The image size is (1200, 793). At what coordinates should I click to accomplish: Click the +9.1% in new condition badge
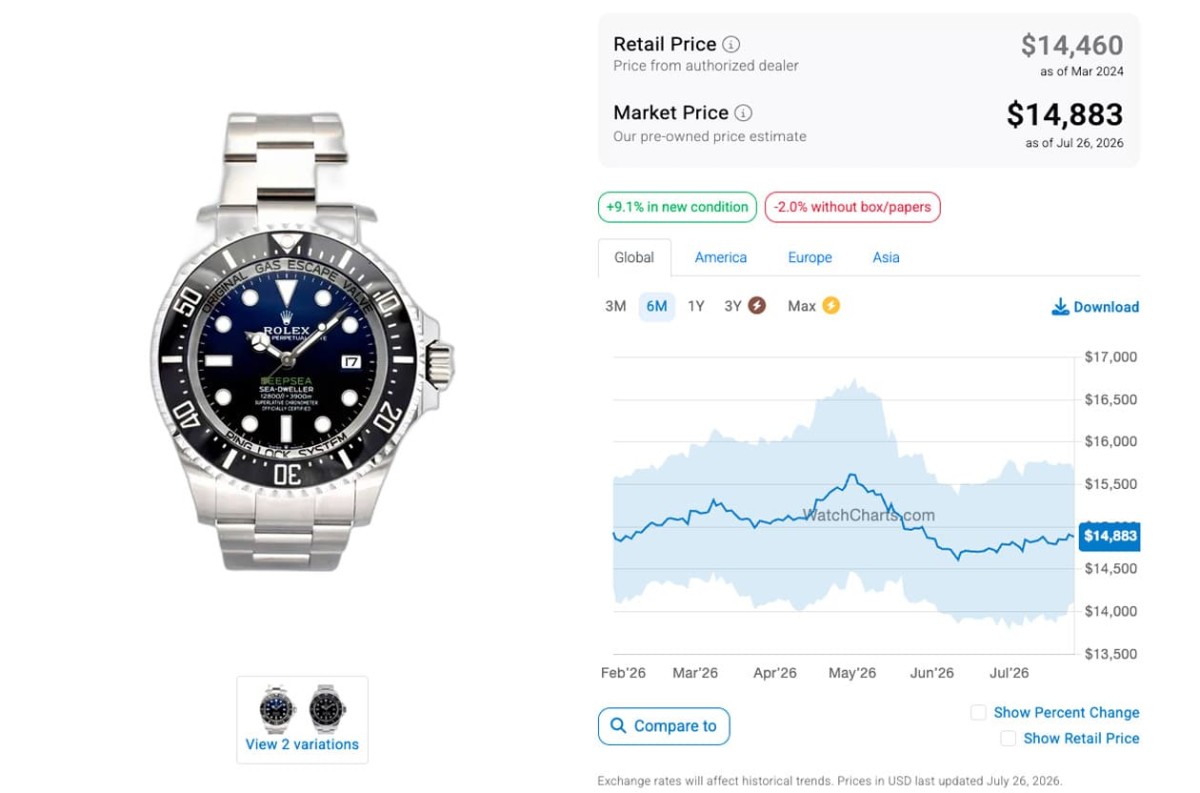pos(677,207)
